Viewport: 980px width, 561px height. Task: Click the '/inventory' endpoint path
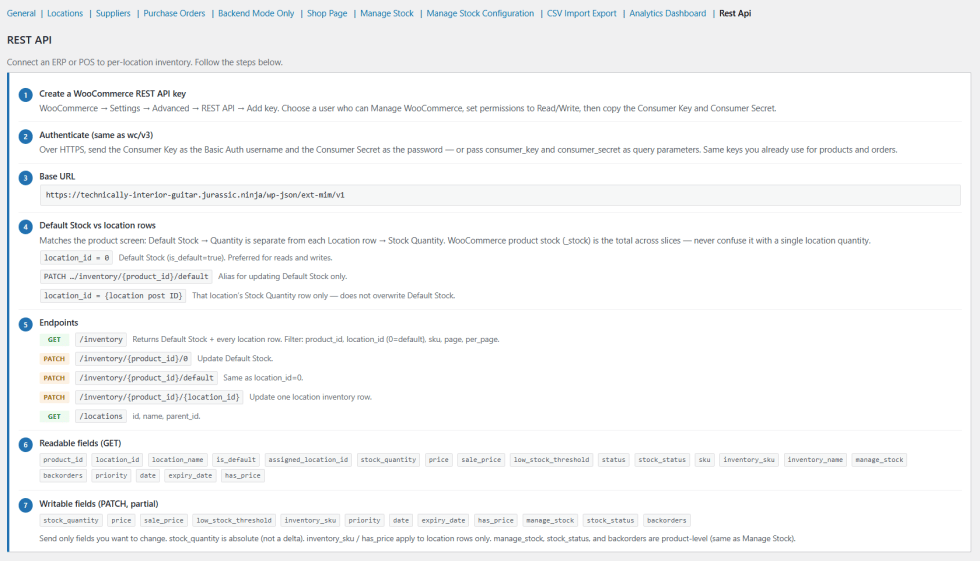pyautogui.click(x=101, y=339)
